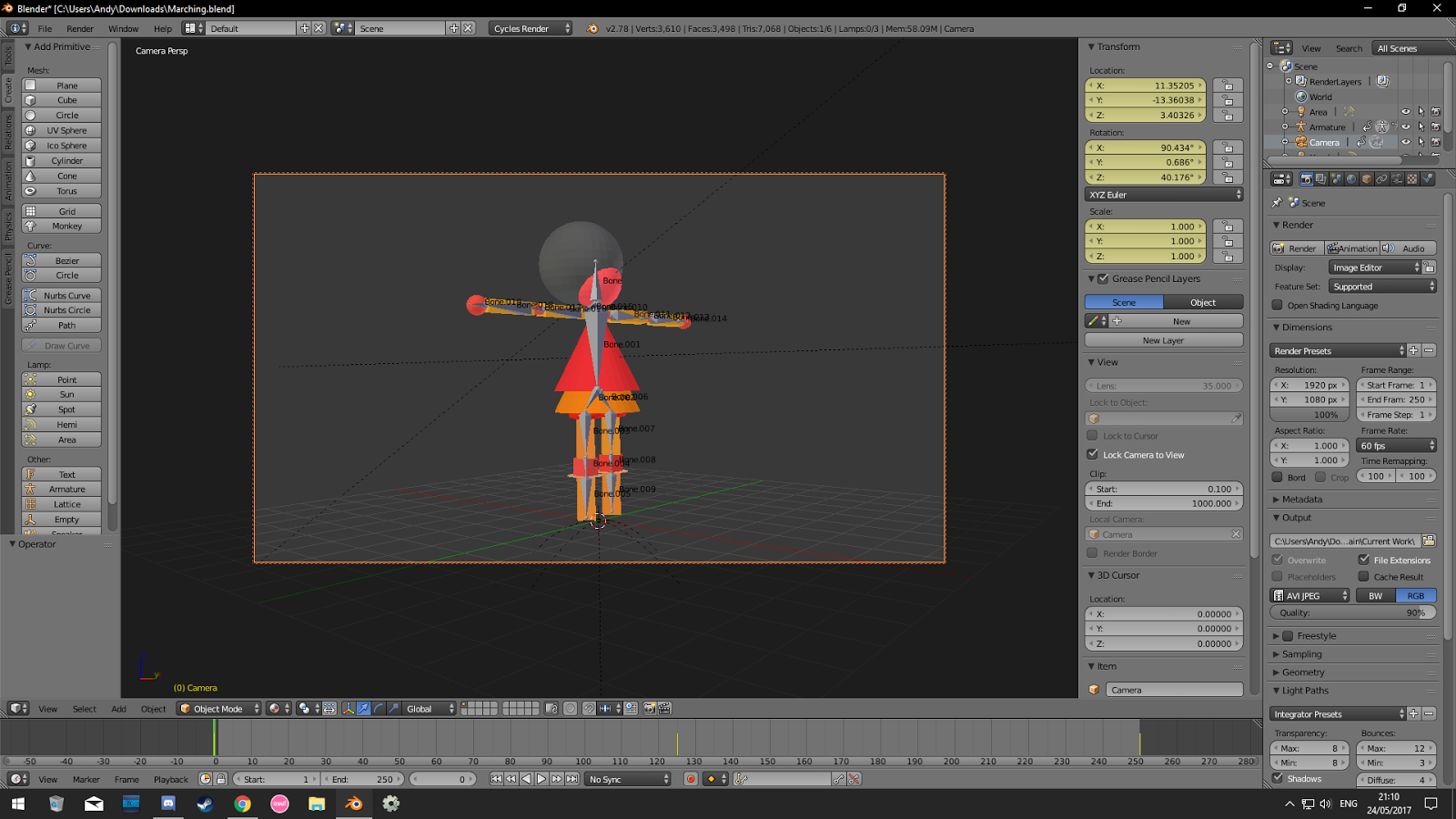Select the World properties tab globe icon
1456x819 pixels.
(1351, 178)
